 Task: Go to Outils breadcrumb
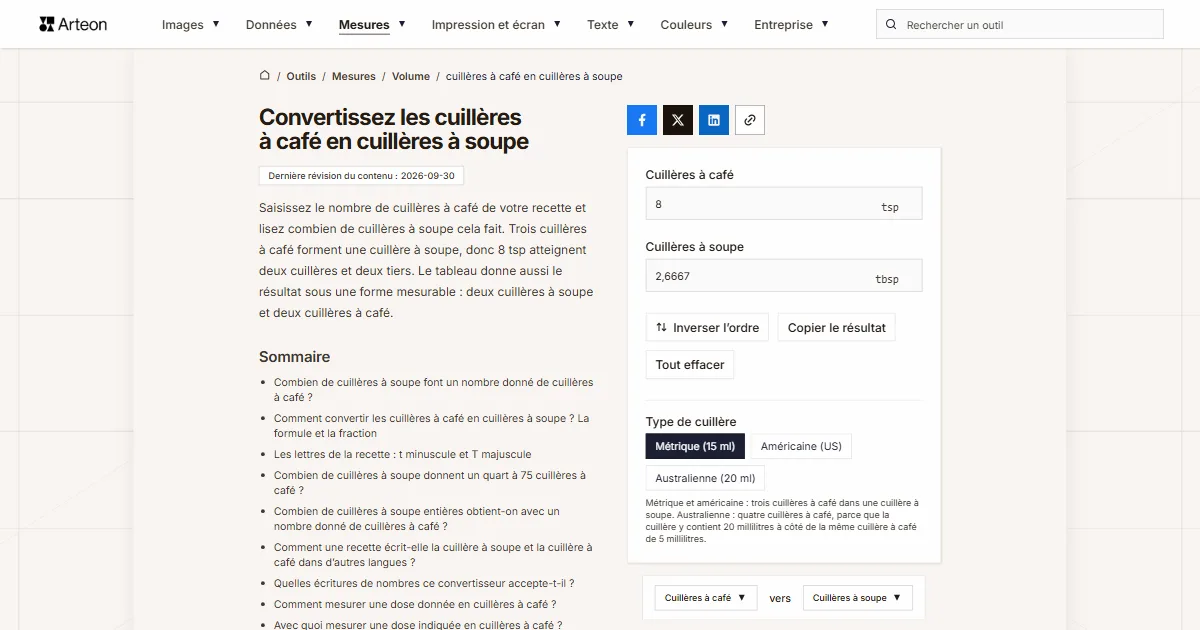(301, 76)
